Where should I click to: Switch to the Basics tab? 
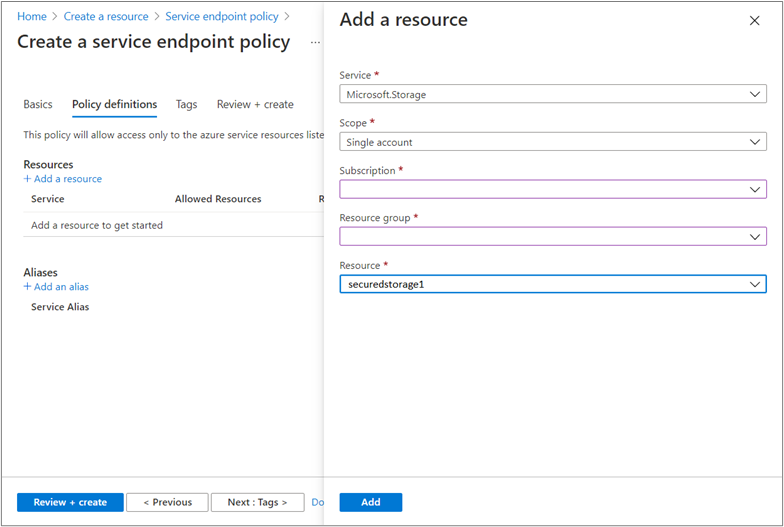point(38,104)
